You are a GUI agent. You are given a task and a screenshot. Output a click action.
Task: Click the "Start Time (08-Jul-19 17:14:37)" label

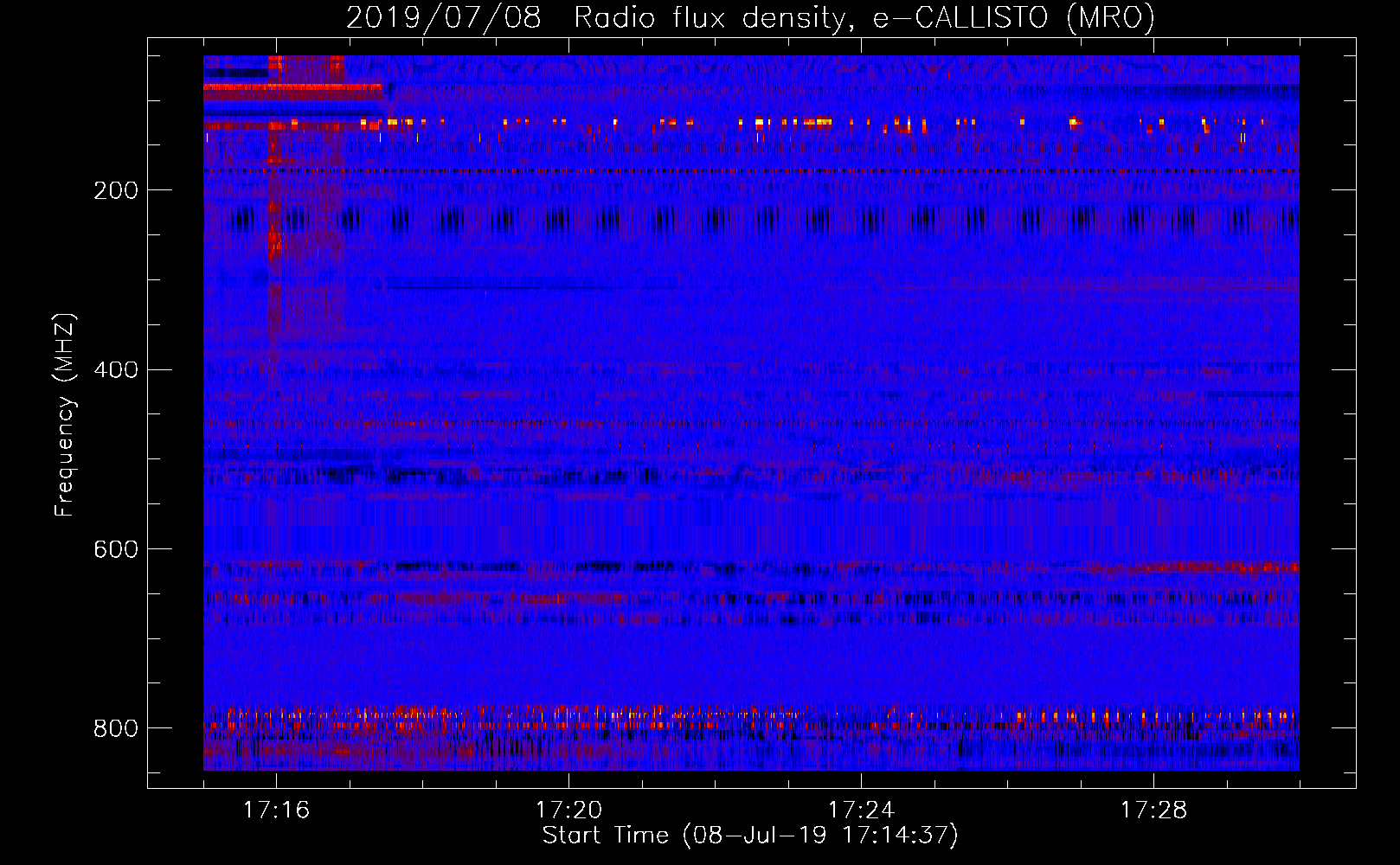tap(750, 836)
